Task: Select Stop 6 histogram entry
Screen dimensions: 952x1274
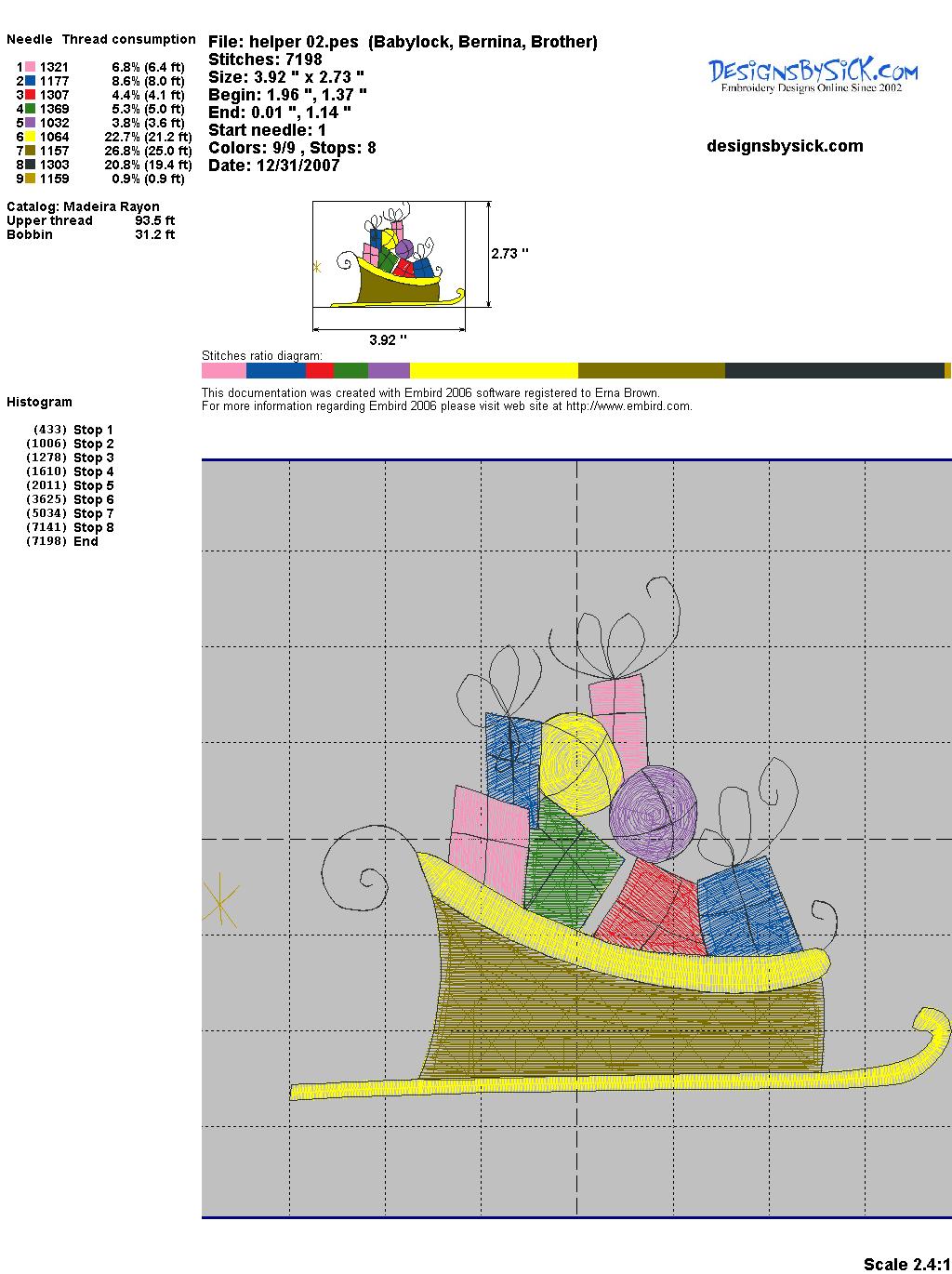Action: (93, 499)
